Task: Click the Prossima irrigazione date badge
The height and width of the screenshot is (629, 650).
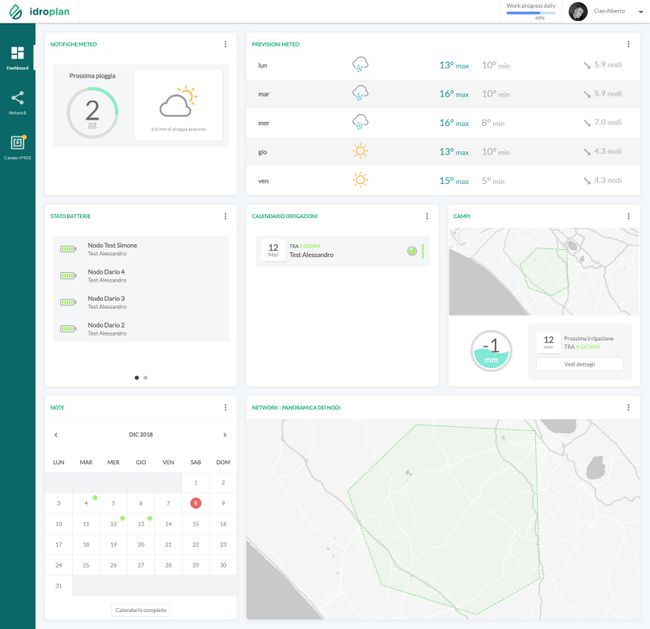Action: (x=548, y=342)
